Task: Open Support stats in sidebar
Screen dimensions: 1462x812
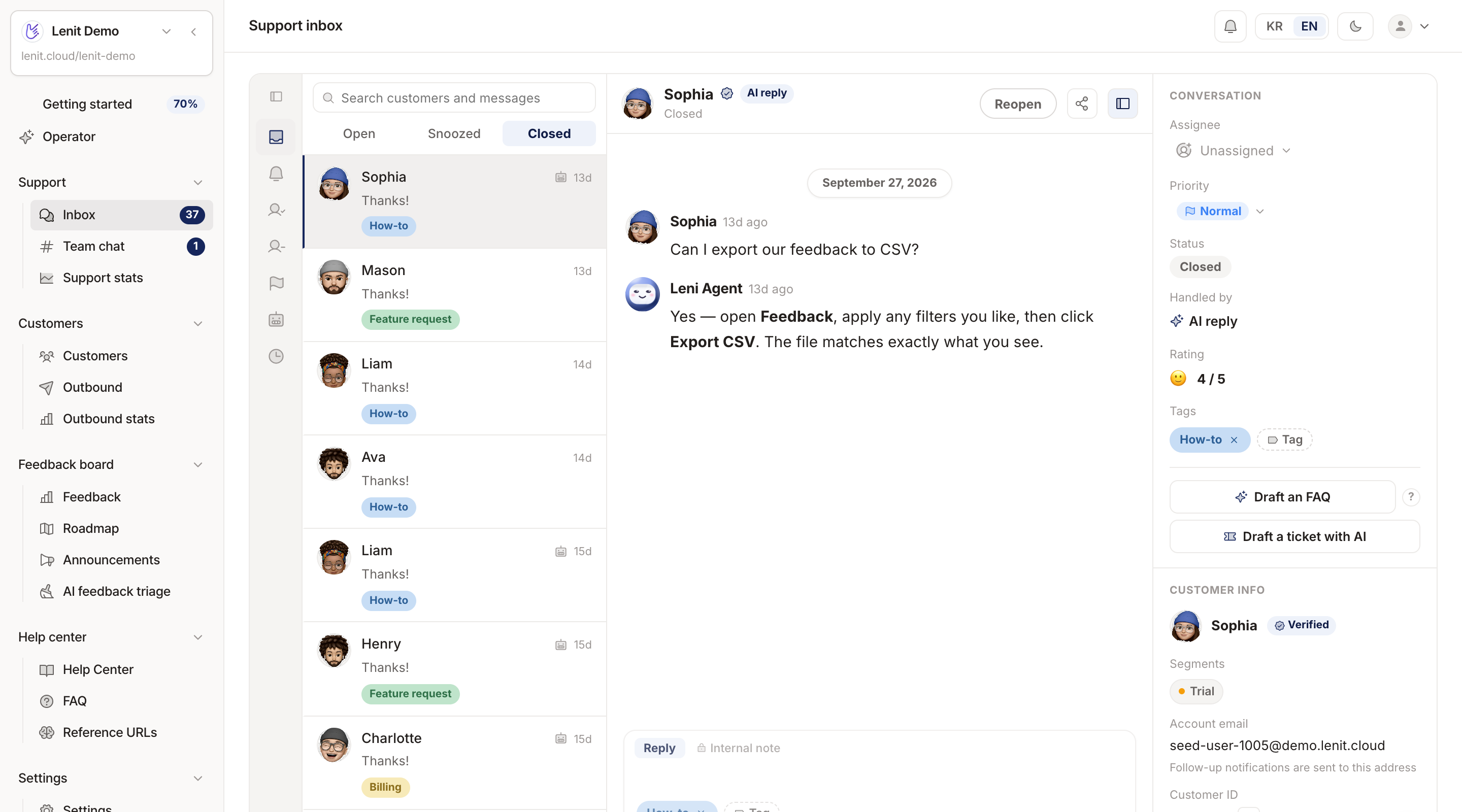Action: pos(121,278)
